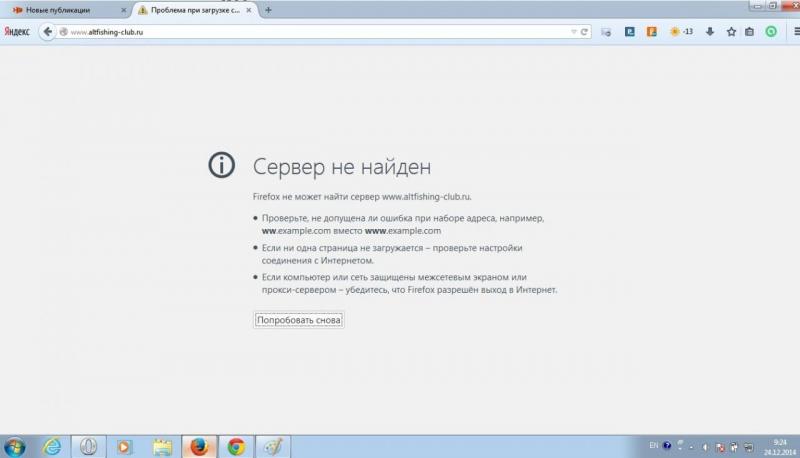The image size is (800, 458).
Task: Switch to Firefox in the taskbar
Action: click(199, 447)
